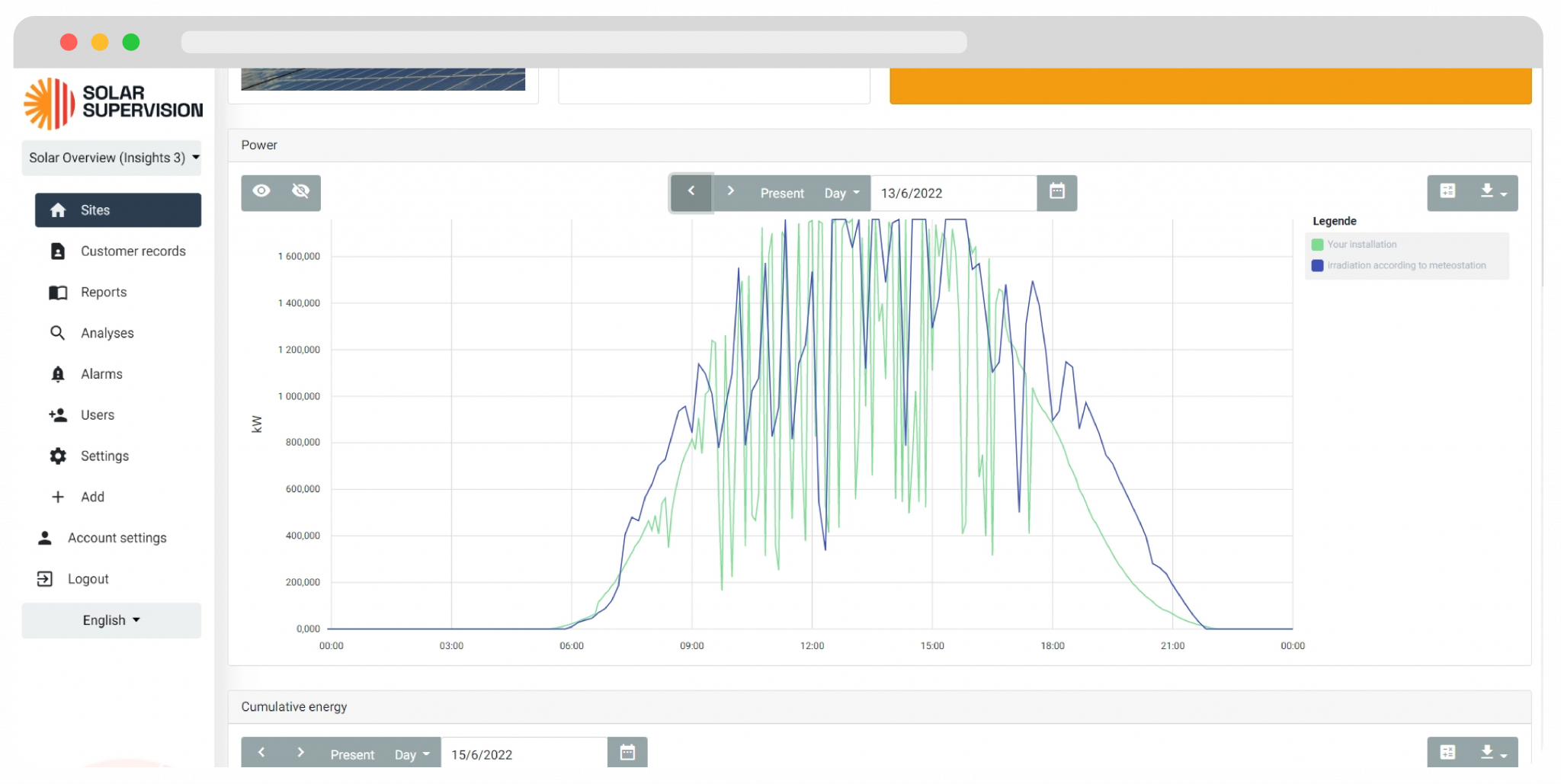The width and height of the screenshot is (1561, 784).
Task: Open Settings via the gear icon
Action: [57, 456]
